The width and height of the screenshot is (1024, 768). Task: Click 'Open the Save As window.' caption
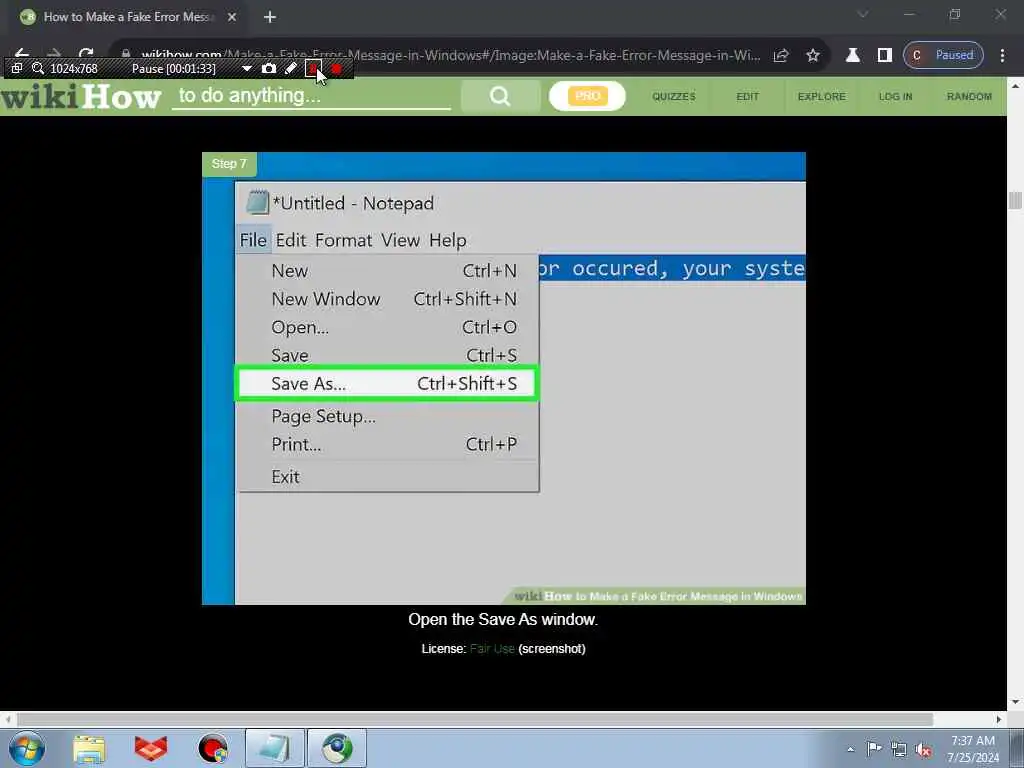503,619
